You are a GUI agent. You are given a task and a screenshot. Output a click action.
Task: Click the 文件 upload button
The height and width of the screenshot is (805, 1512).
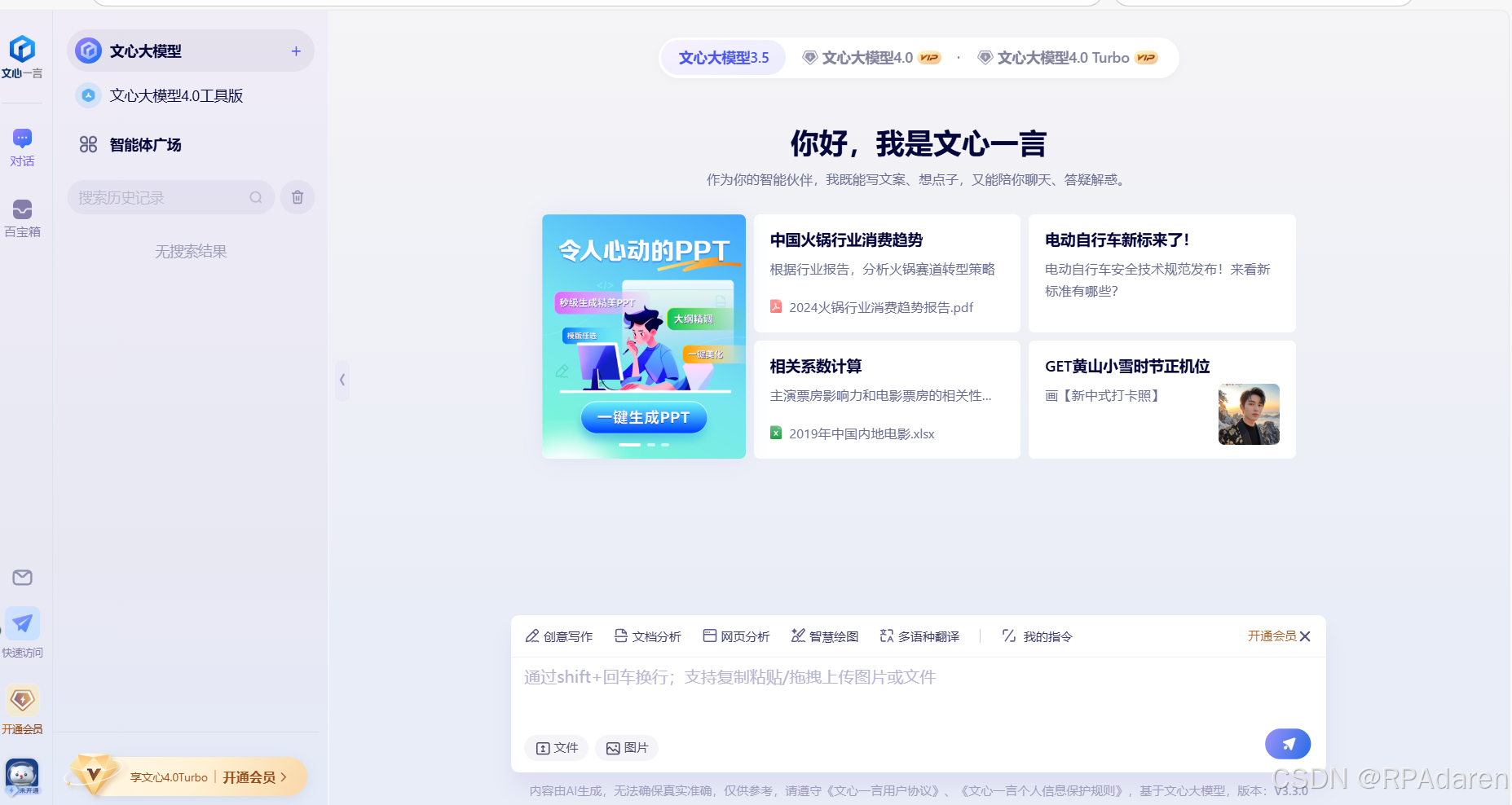pyautogui.click(x=557, y=748)
